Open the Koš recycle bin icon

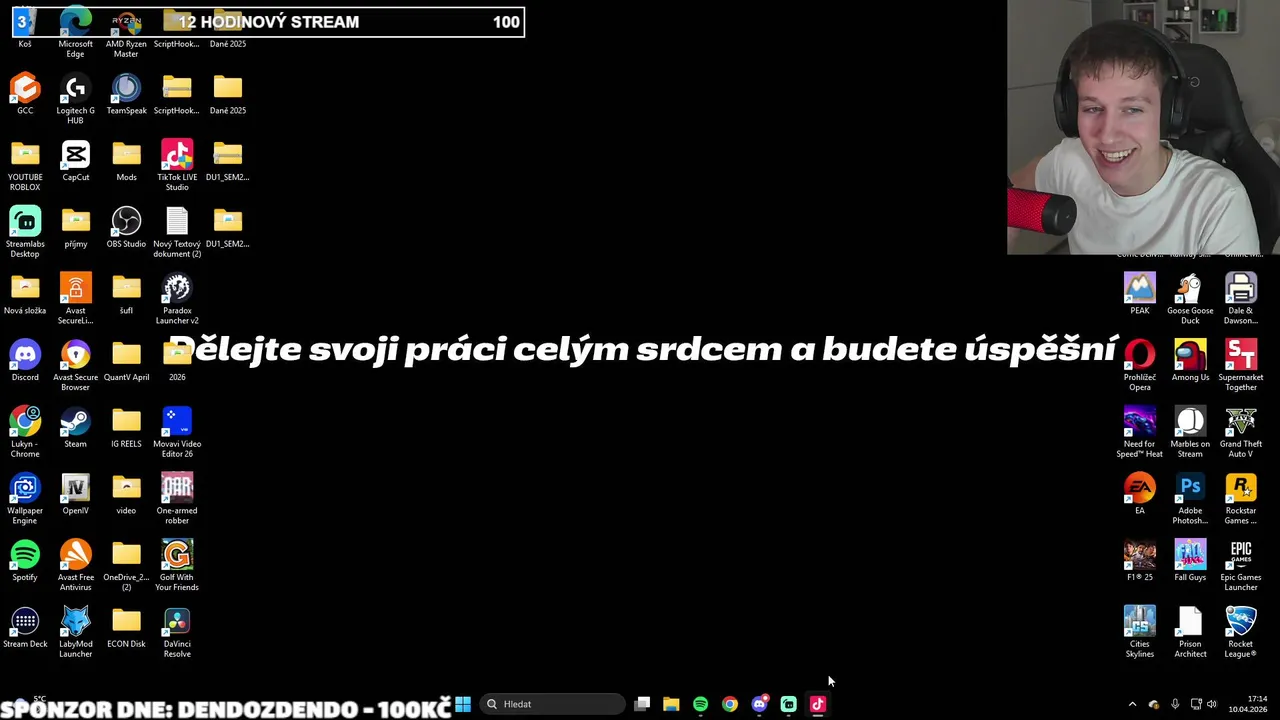[x=25, y=28]
